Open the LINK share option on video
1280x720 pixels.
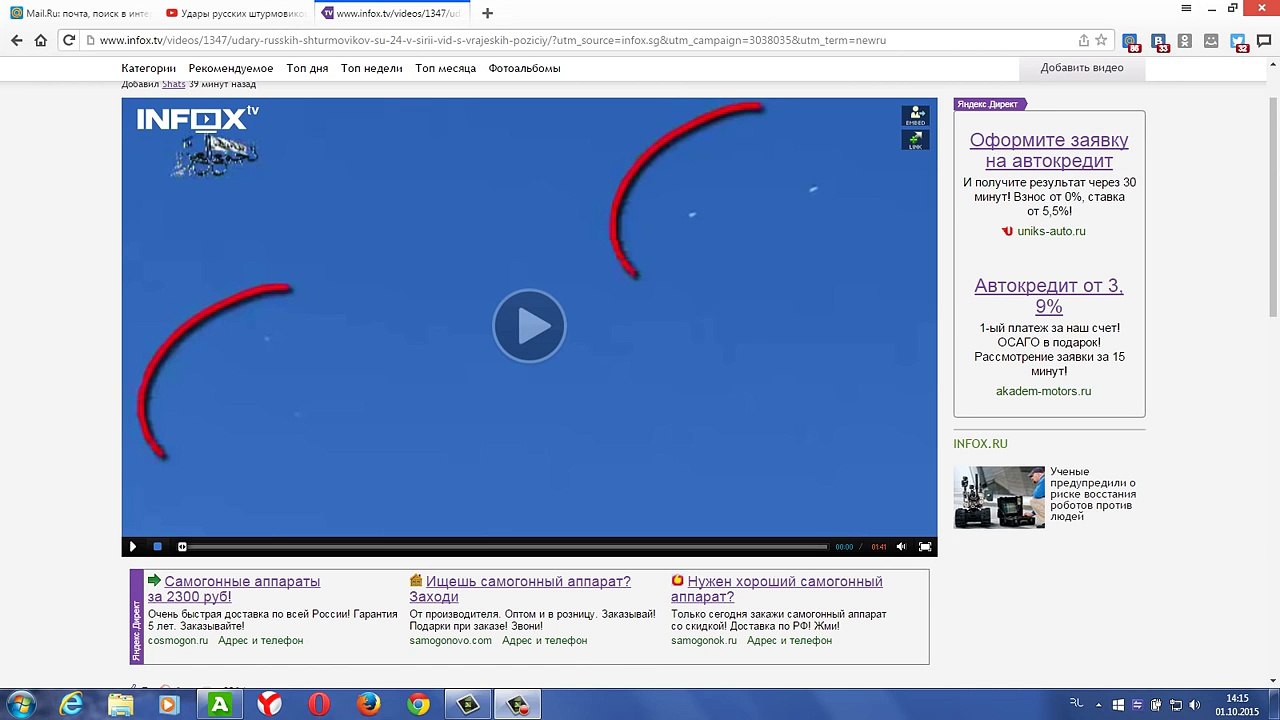pos(916,141)
